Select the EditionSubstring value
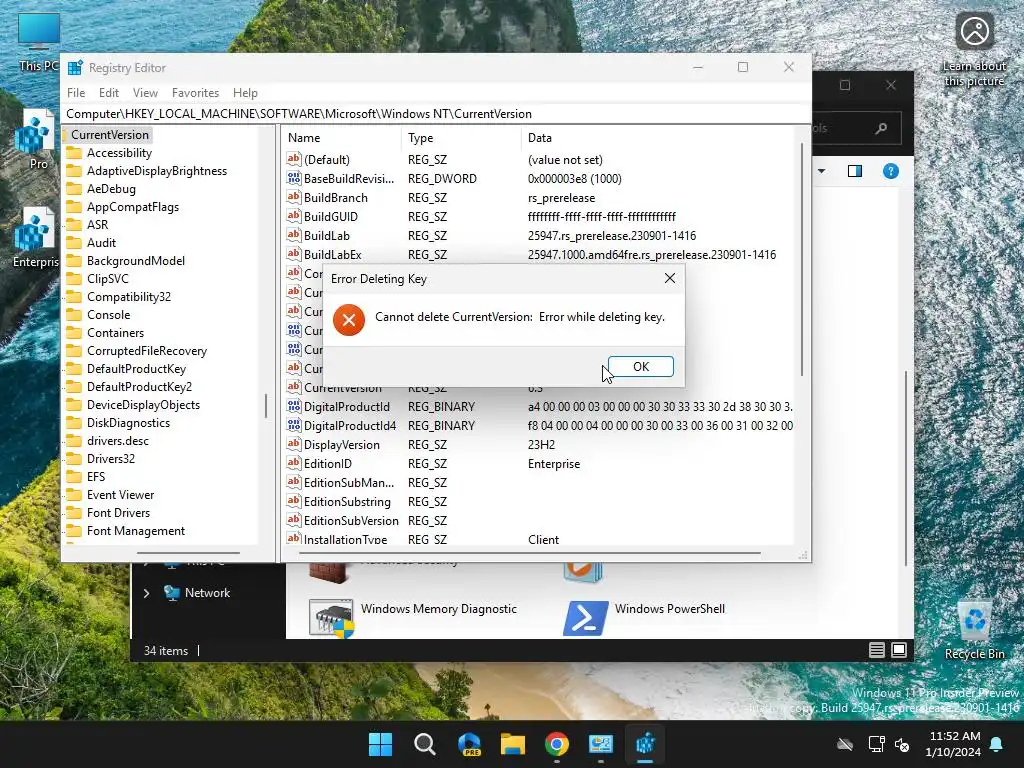Image resolution: width=1024 pixels, height=768 pixels. (347, 501)
